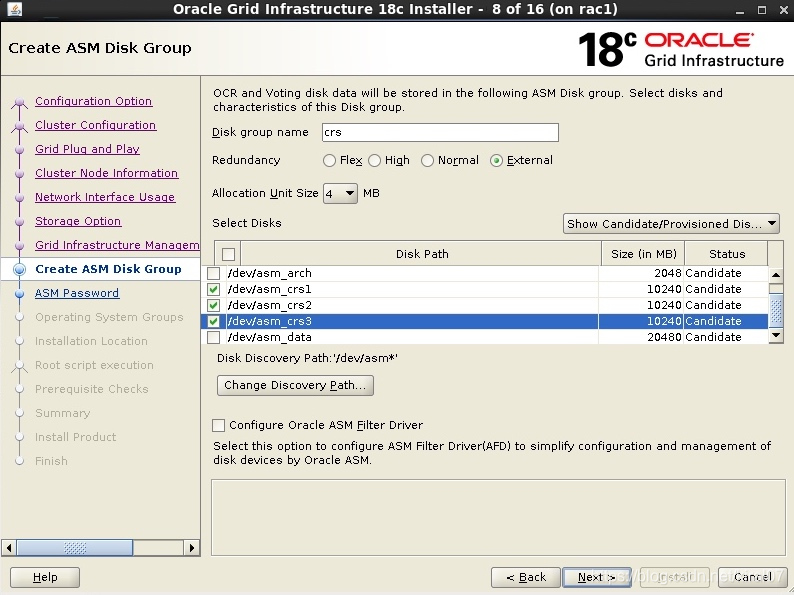Go to the Cluster Node Information step

106,173
